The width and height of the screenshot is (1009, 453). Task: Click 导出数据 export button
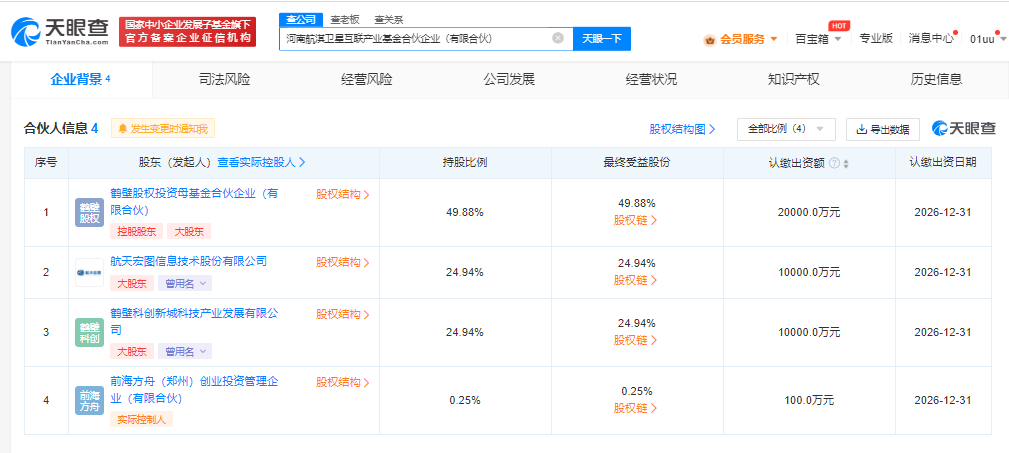882,129
